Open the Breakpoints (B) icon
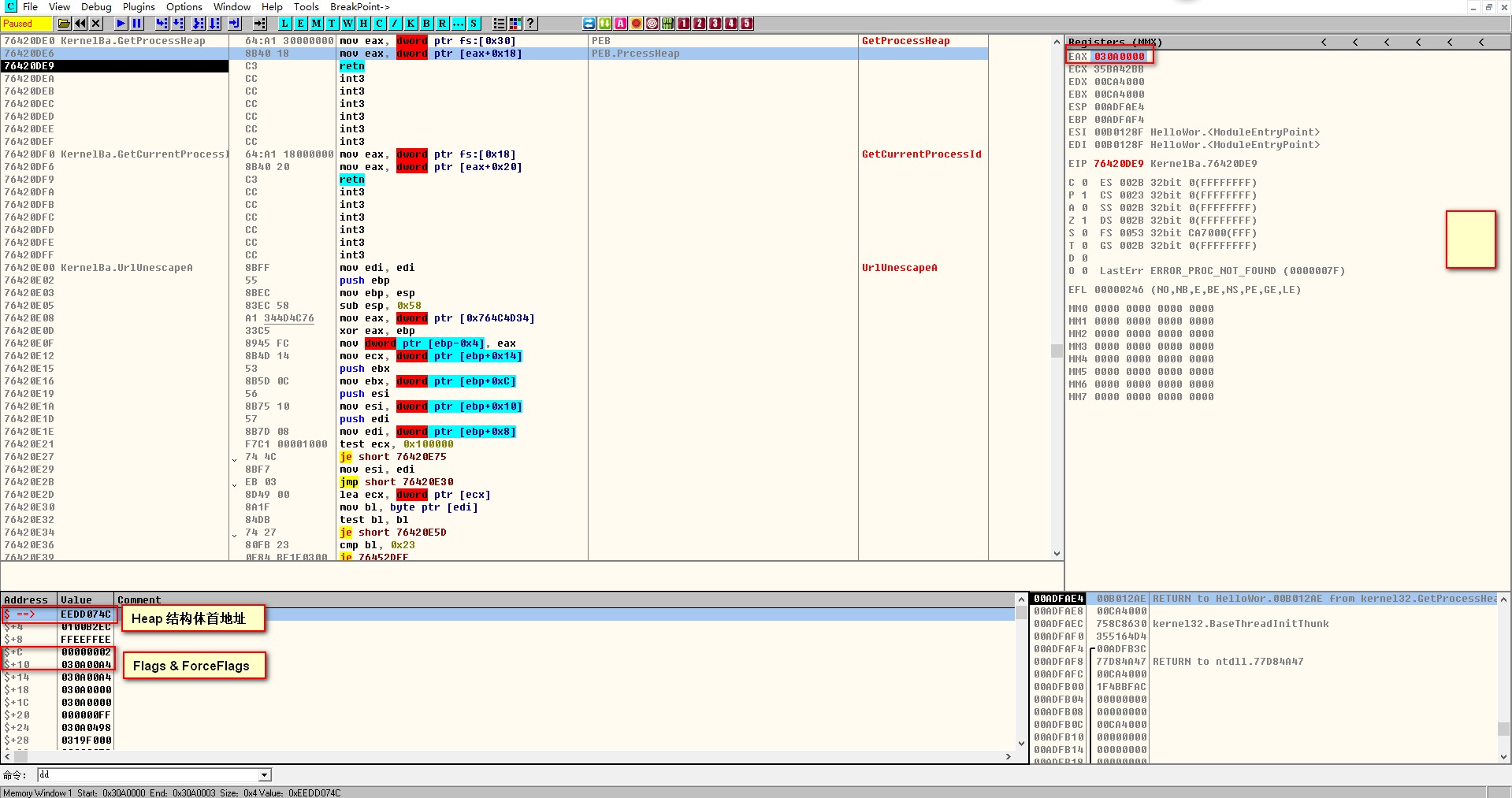The height and width of the screenshot is (798, 1512). 427,24
